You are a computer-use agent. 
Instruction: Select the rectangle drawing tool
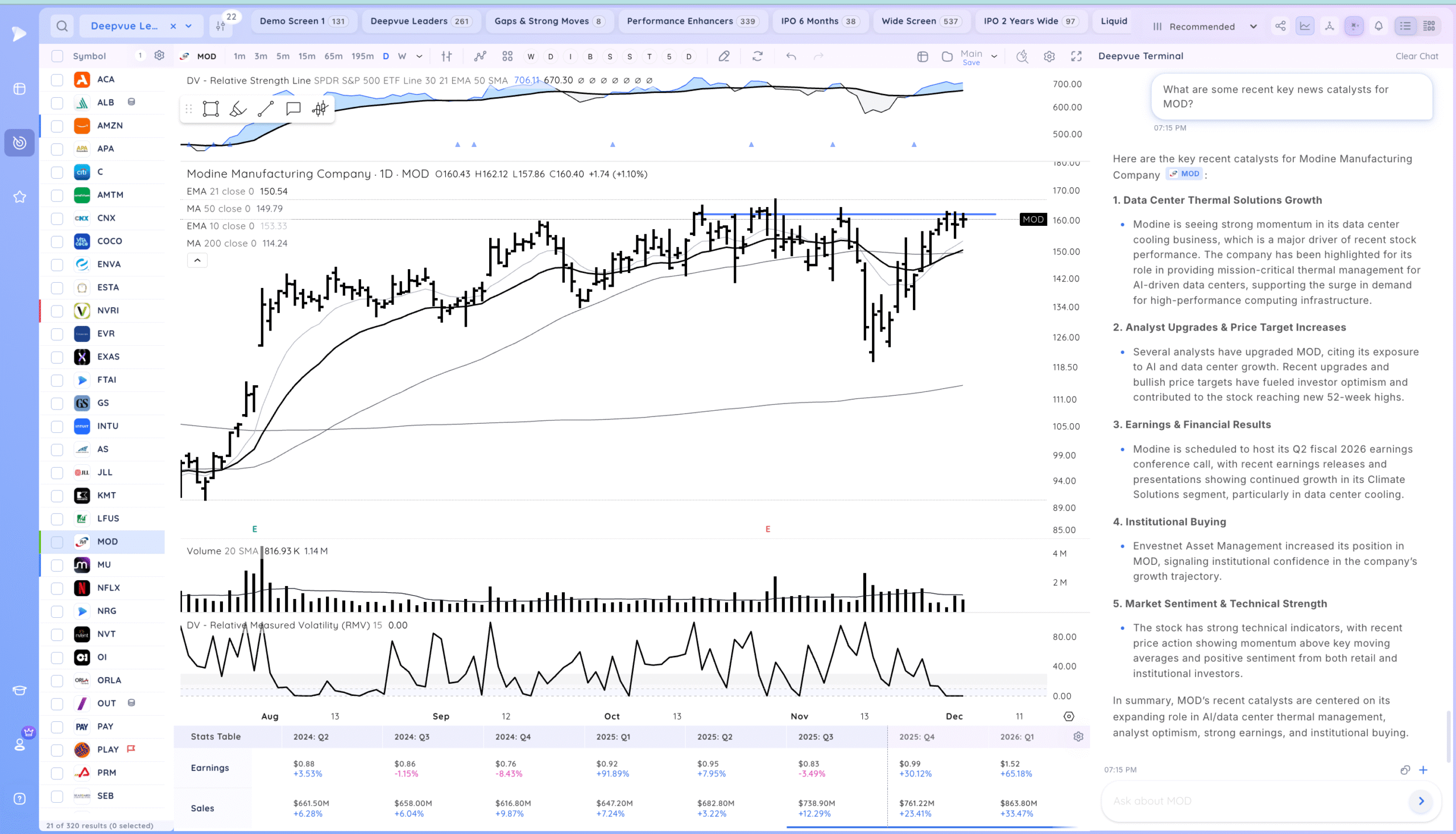210,109
